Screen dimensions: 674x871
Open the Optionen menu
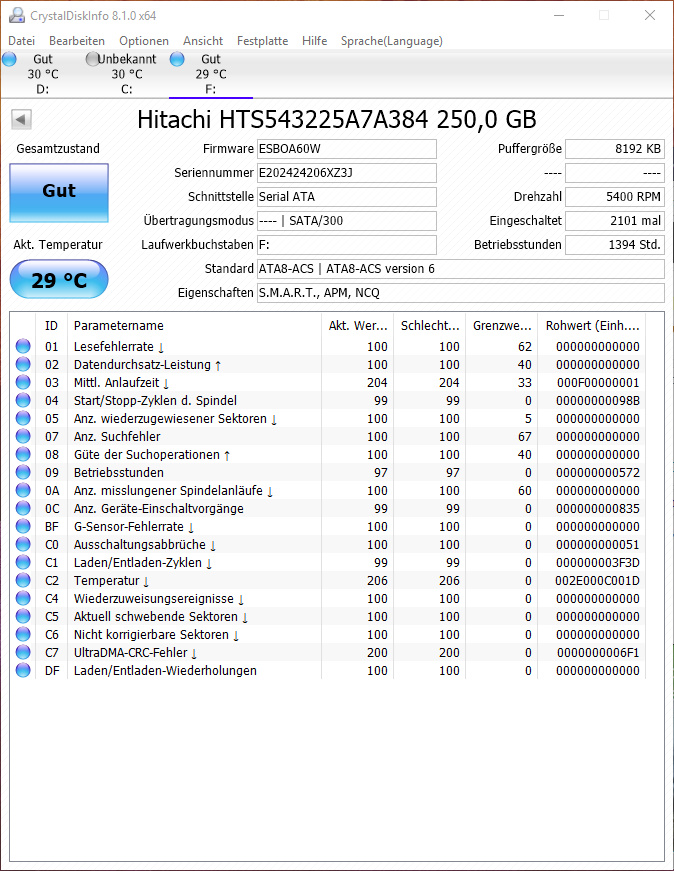click(x=144, y=41)
